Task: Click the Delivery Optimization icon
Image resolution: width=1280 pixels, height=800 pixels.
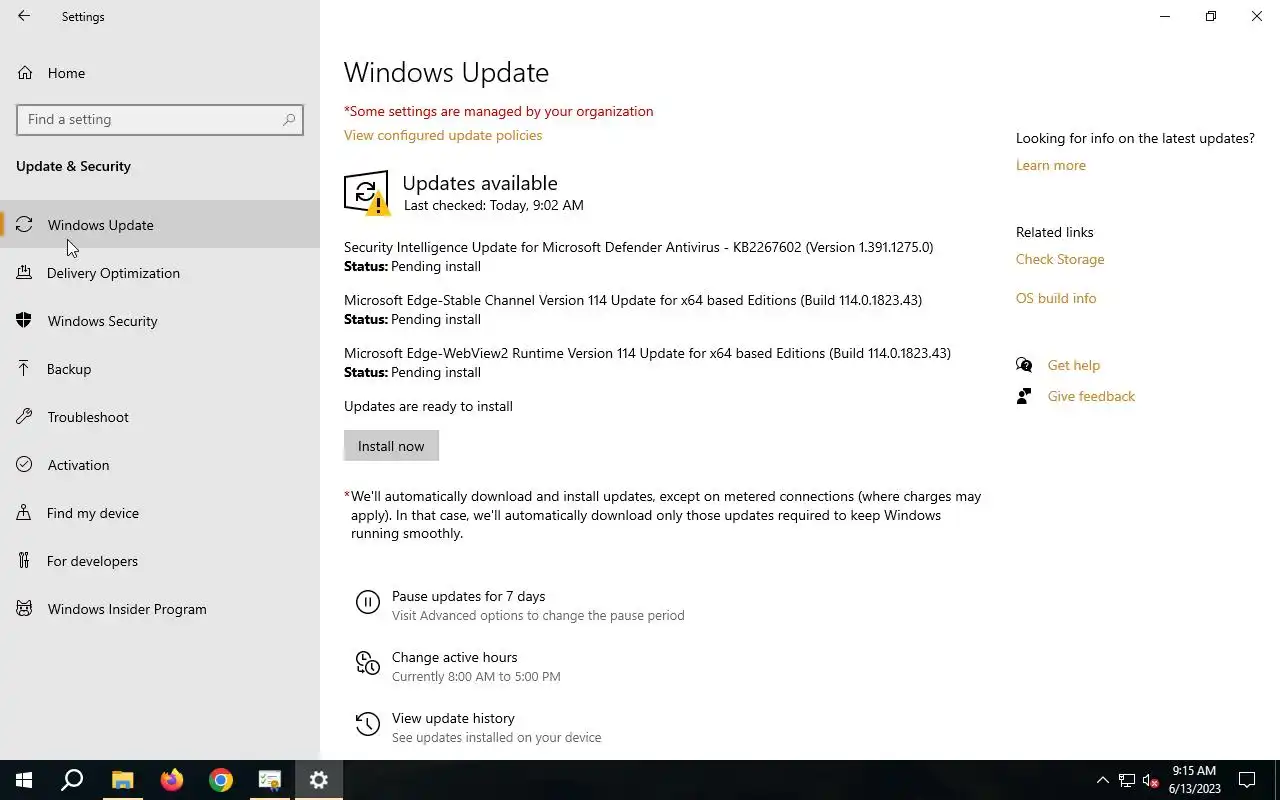Action: [x=24, y=273]
